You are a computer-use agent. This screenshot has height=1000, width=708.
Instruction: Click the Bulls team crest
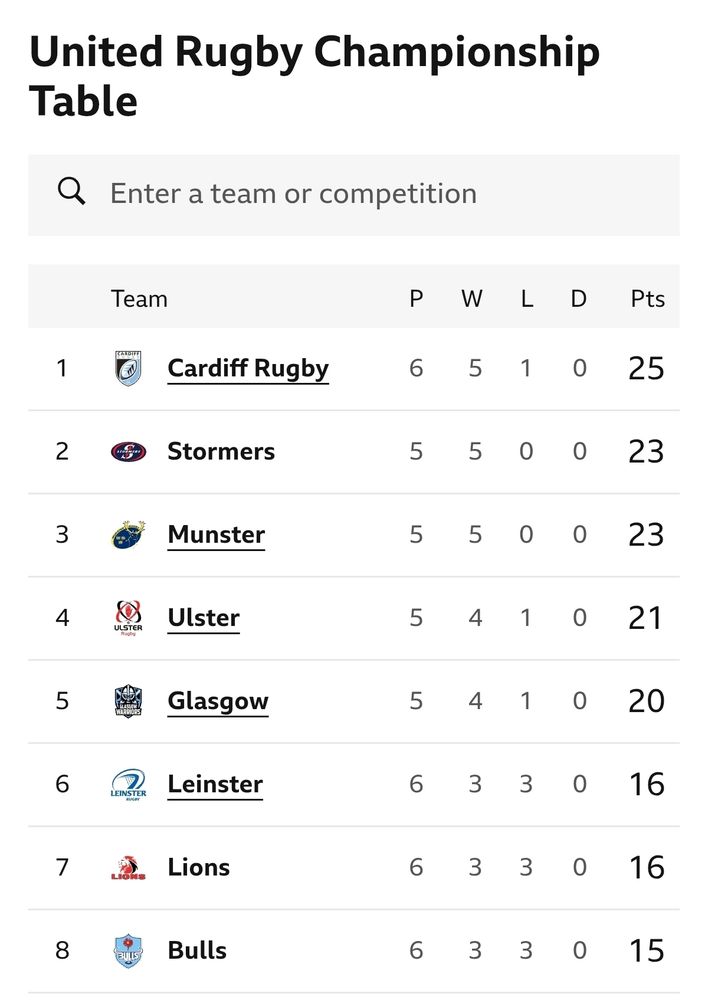pyautogui.click(x=128, y=951)
